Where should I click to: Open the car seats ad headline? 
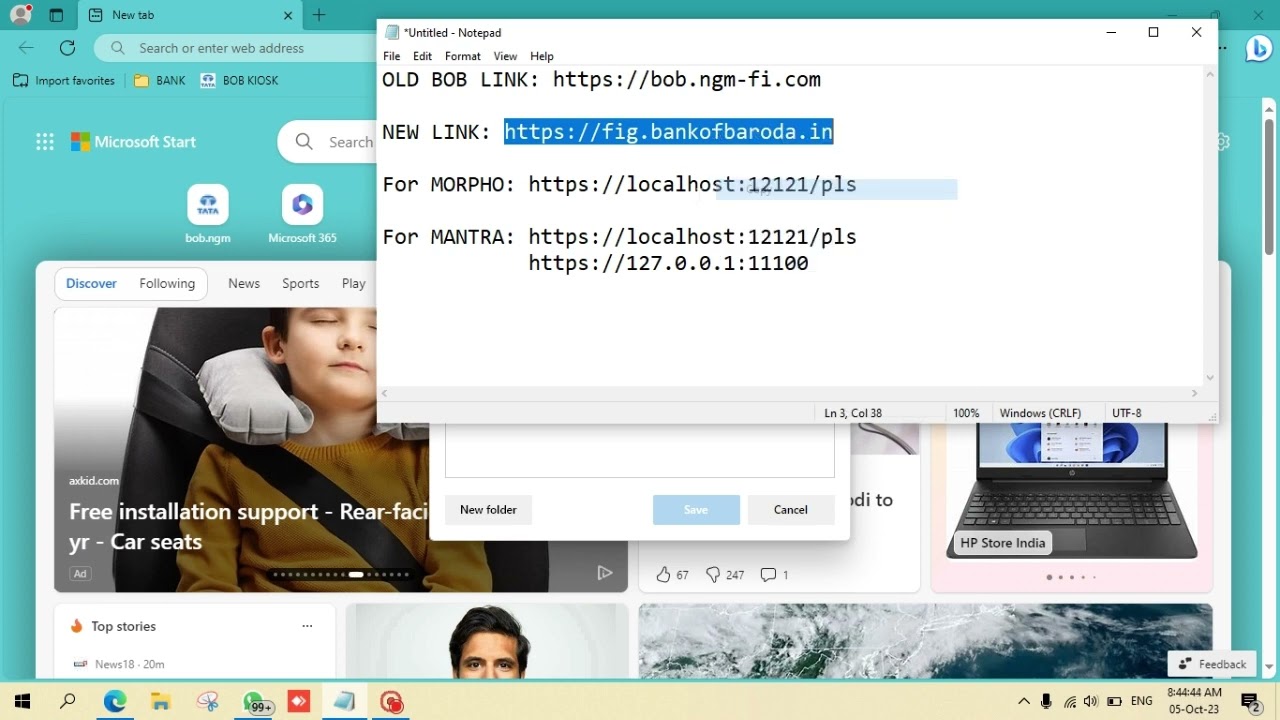pos(248,526)
